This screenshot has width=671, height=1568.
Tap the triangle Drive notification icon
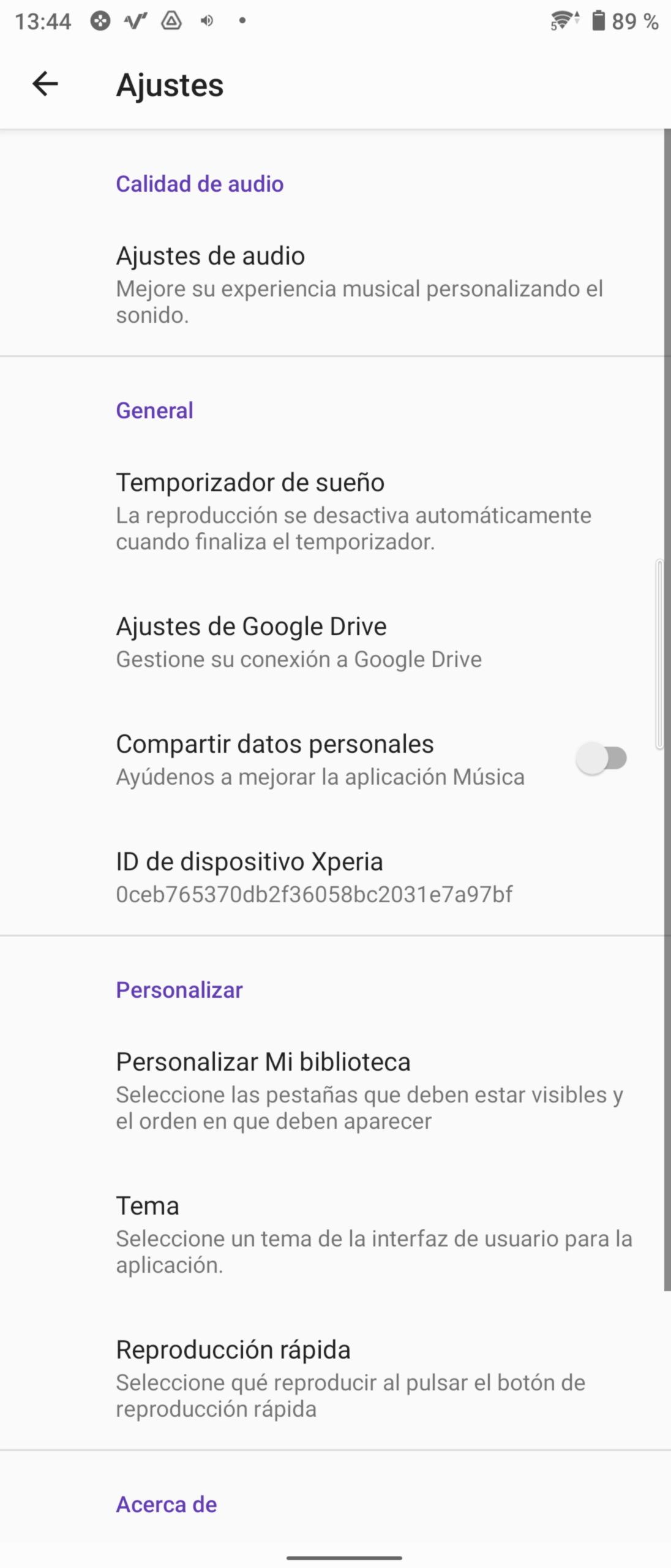point(171,21)
